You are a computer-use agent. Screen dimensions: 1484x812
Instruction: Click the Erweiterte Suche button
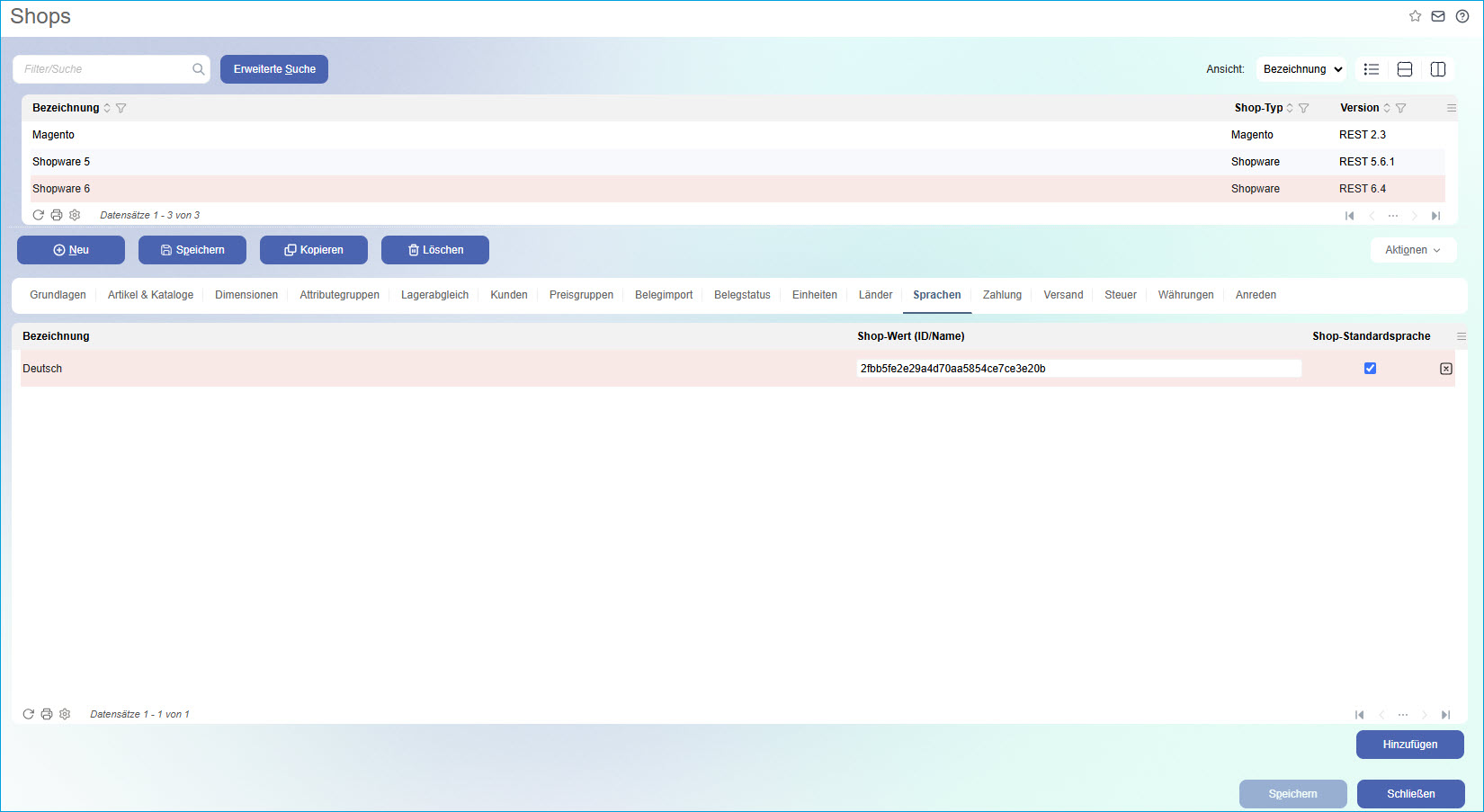[274, 69]
